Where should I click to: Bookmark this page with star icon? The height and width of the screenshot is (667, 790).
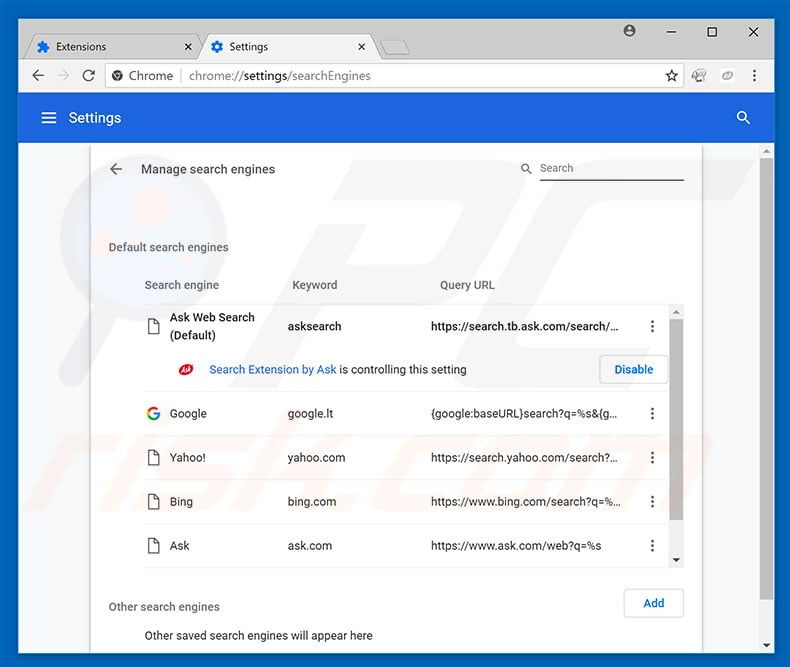[671, 76]
